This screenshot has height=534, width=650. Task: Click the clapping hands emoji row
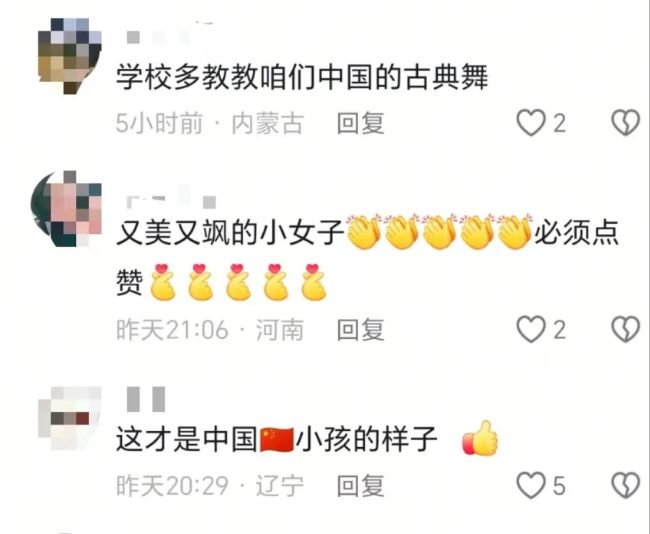click(x=439, y=232)
